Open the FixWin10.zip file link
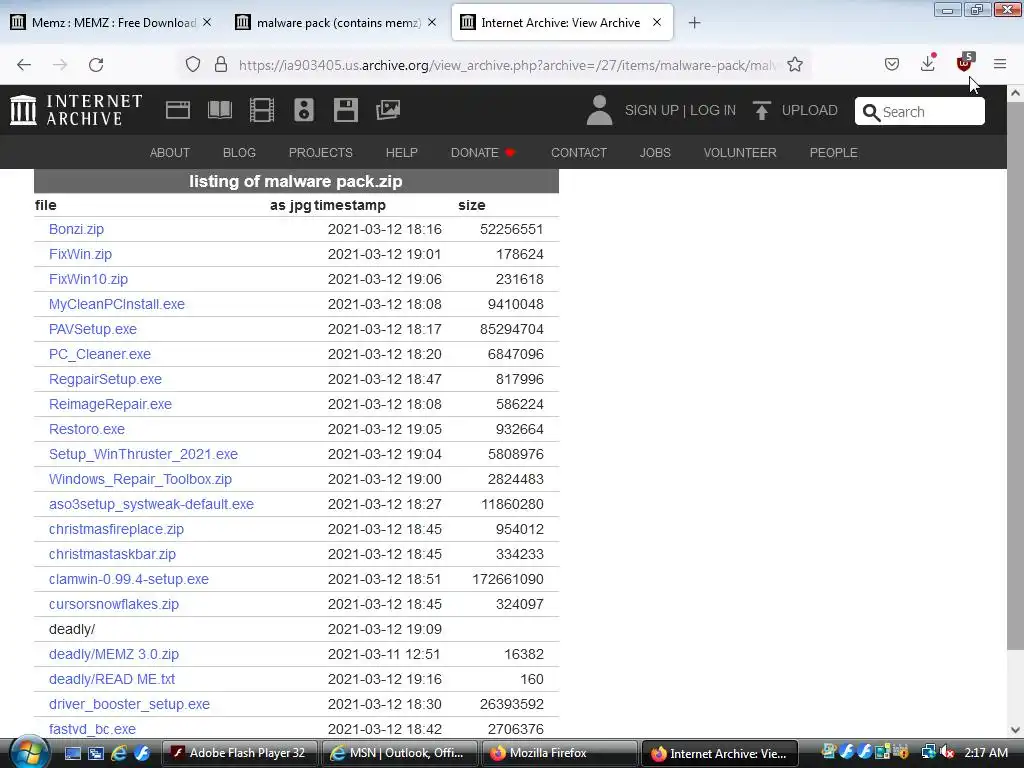1024x768 pixels. tap(88, 279)
